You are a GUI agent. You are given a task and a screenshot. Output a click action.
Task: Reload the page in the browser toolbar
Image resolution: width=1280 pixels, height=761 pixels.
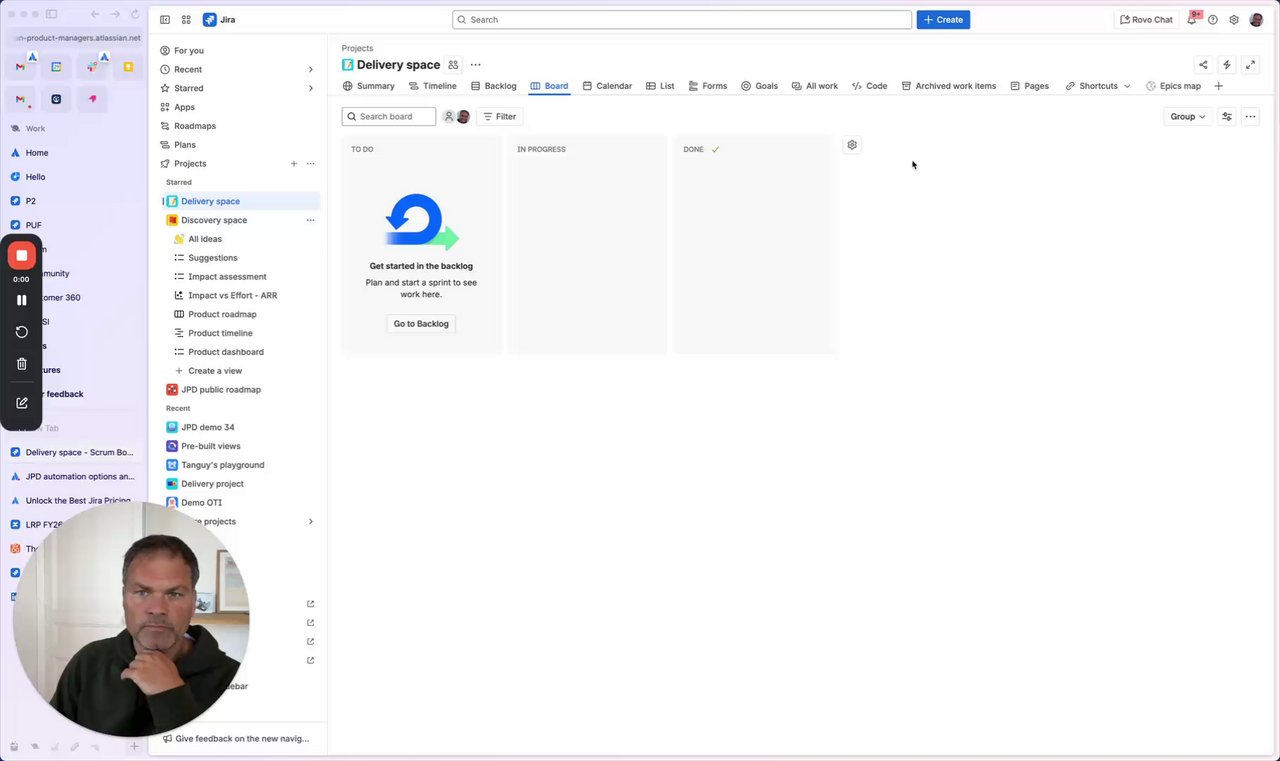(x=134, y=14)
